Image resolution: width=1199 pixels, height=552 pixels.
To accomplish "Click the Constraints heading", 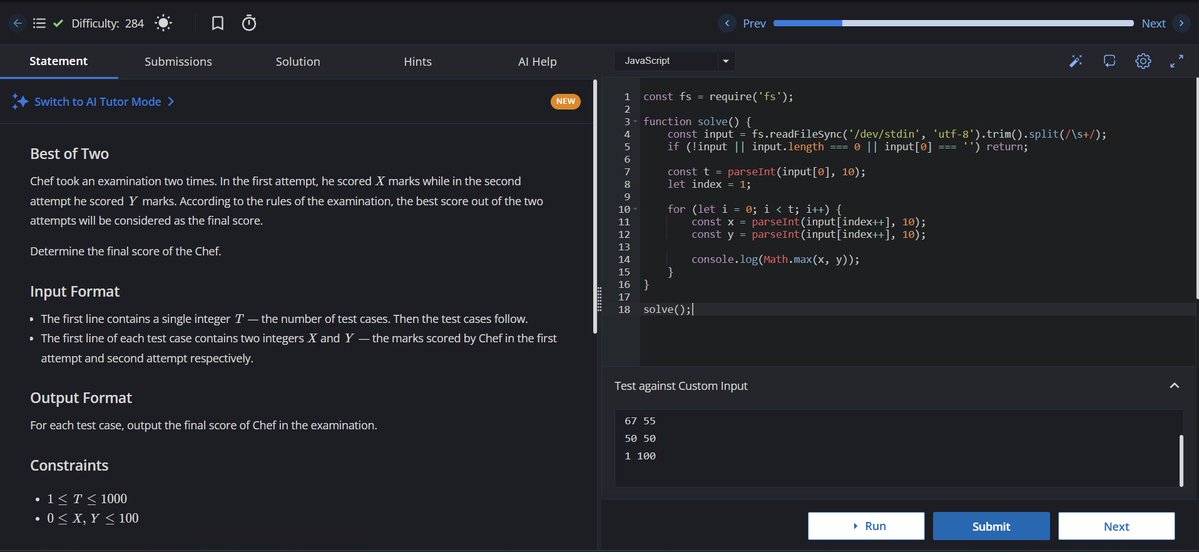I will (x=69, y=466).
